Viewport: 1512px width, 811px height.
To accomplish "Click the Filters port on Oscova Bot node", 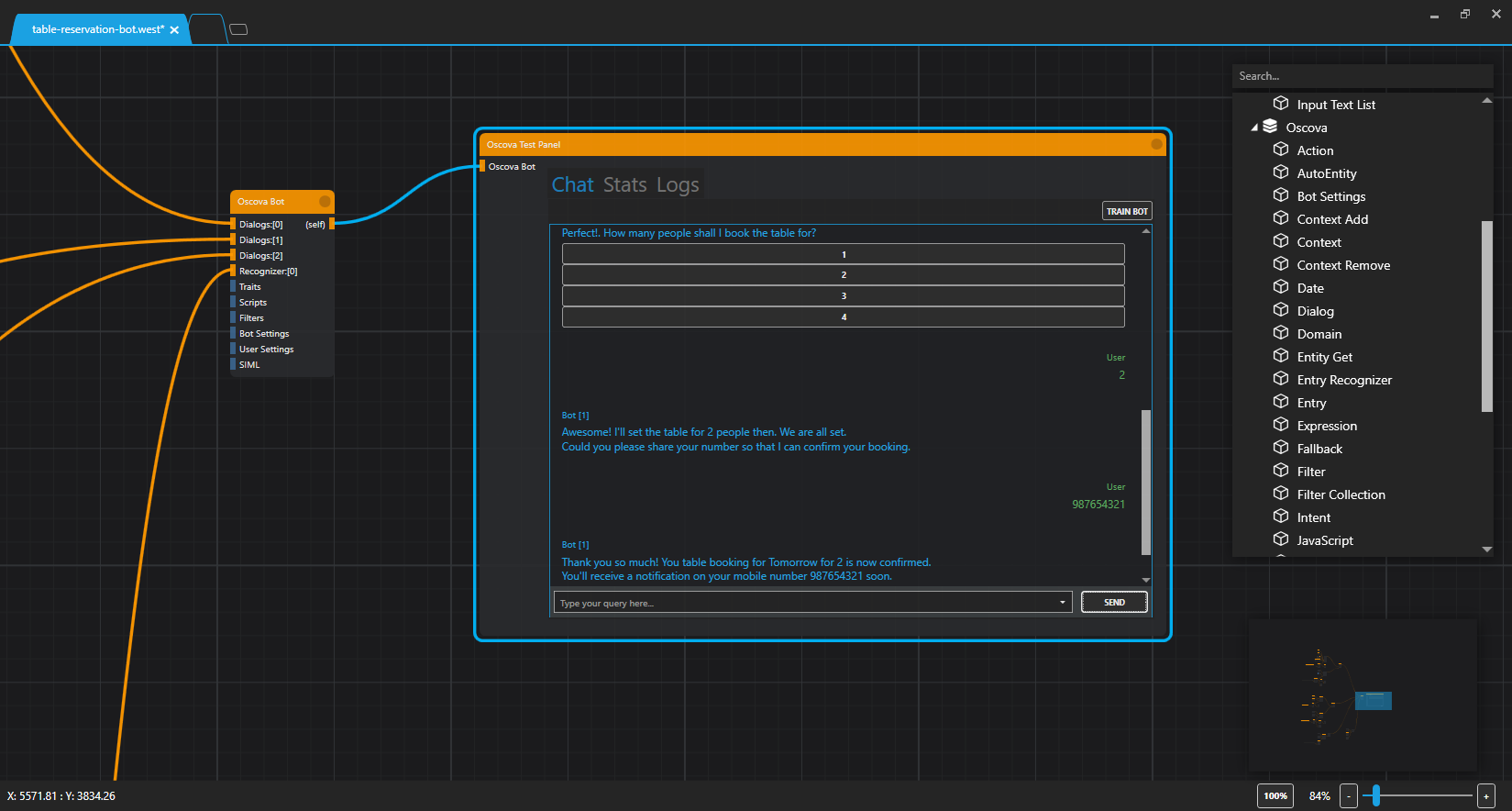I will [x=233, y=317].
